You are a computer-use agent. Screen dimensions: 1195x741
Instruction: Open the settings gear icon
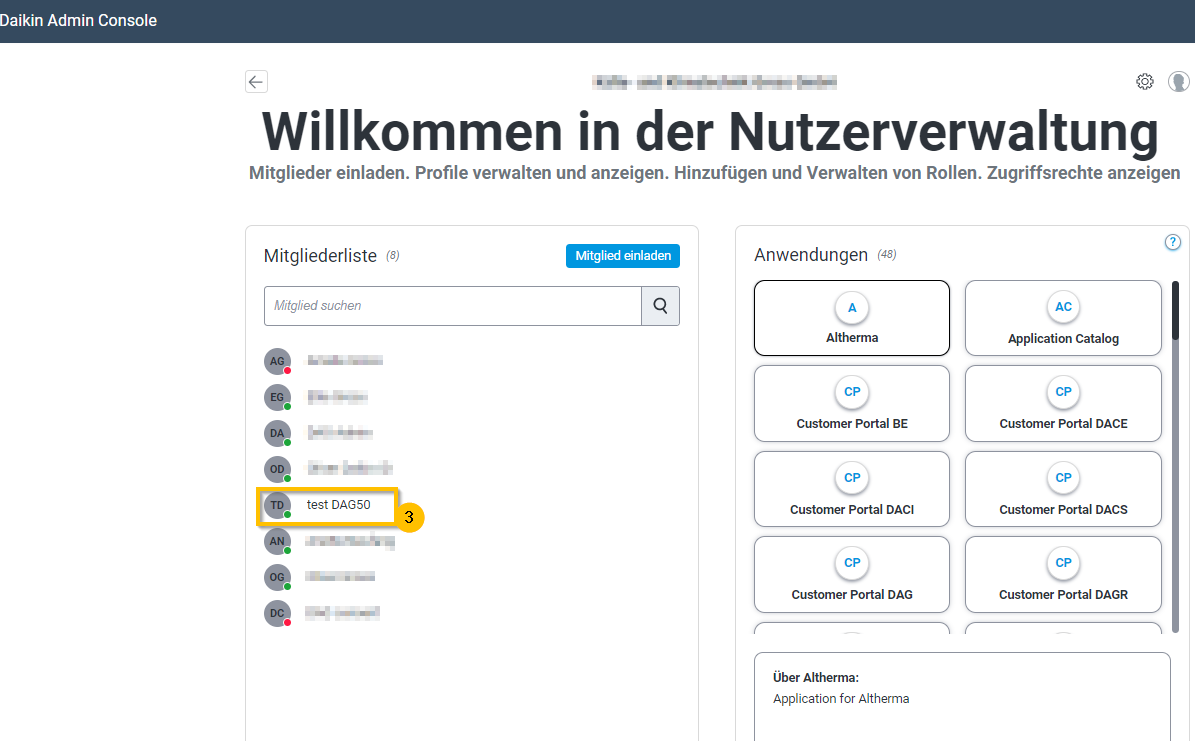[1144, 82]
